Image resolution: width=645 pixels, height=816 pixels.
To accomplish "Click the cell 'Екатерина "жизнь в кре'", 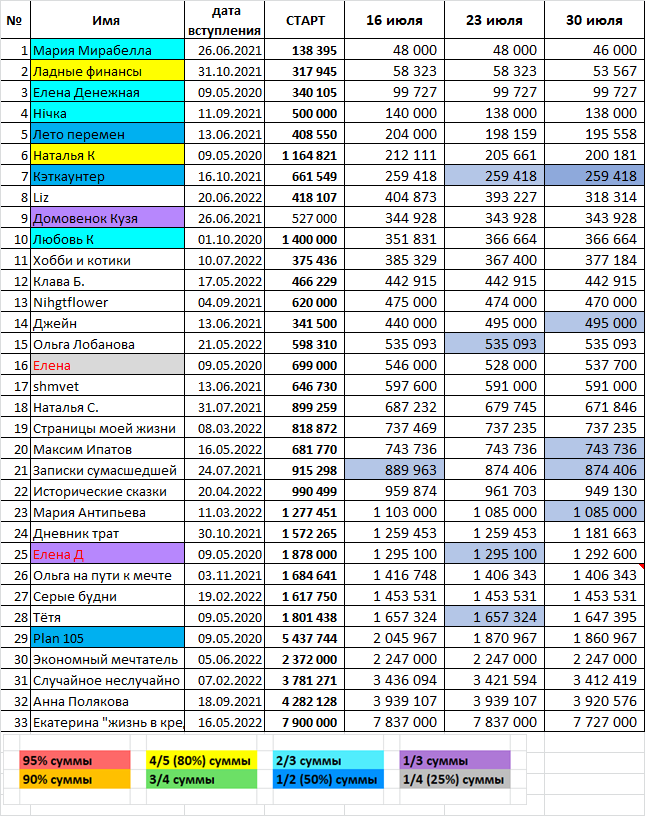I will tap(107, 722).
